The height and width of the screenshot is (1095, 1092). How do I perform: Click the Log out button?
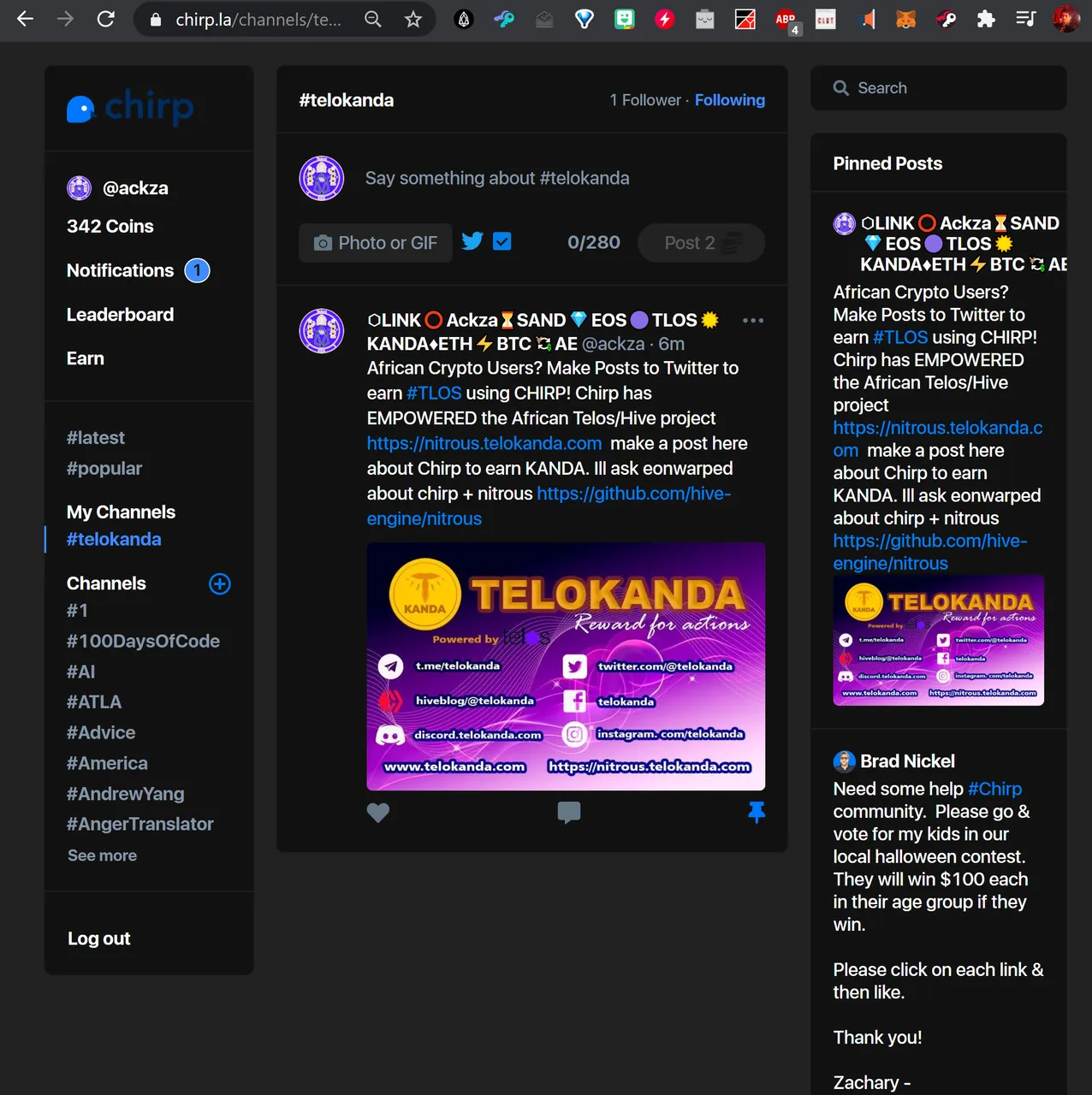99,938
